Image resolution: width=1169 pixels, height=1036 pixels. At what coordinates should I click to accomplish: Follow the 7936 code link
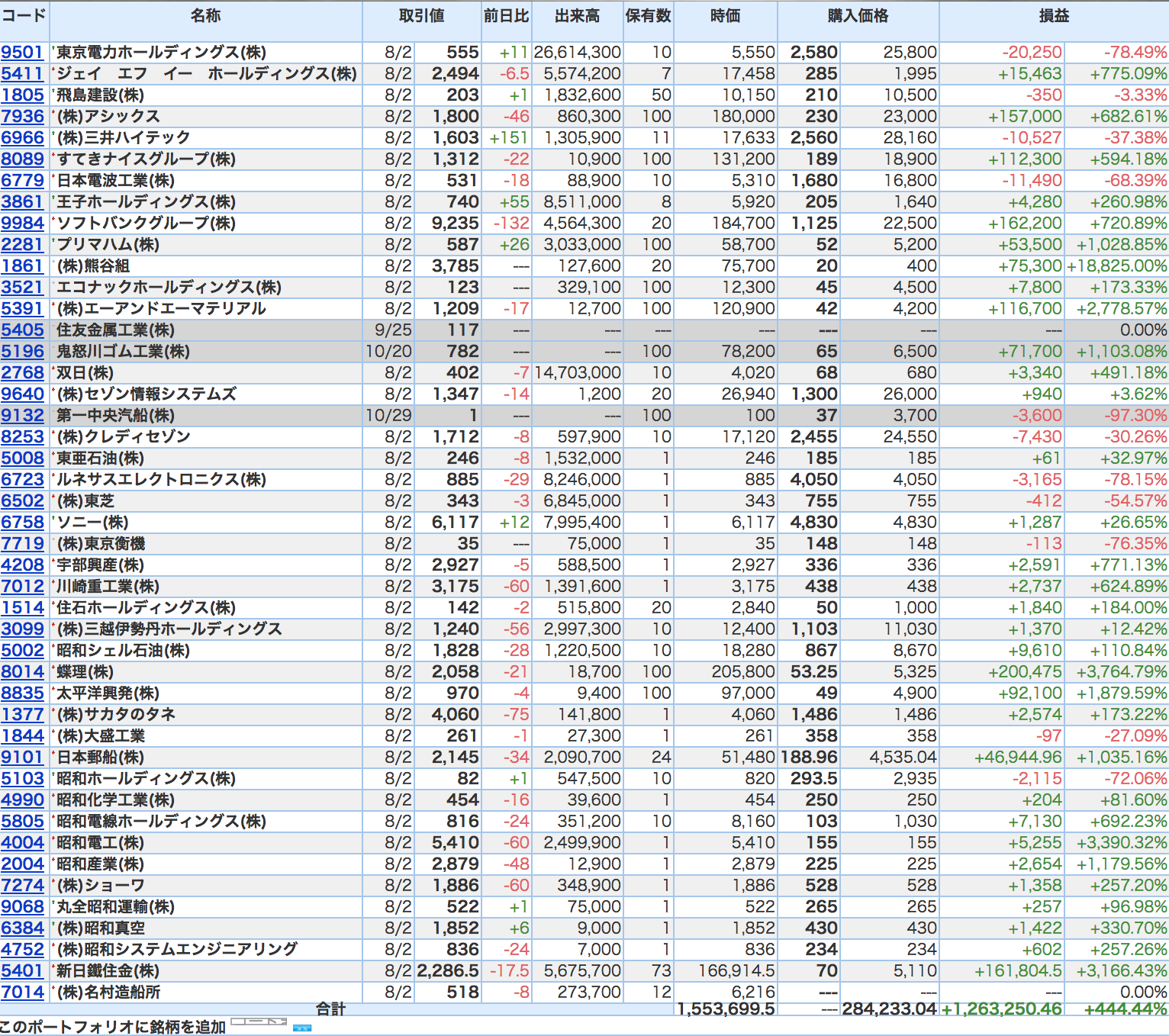point(22,116)
